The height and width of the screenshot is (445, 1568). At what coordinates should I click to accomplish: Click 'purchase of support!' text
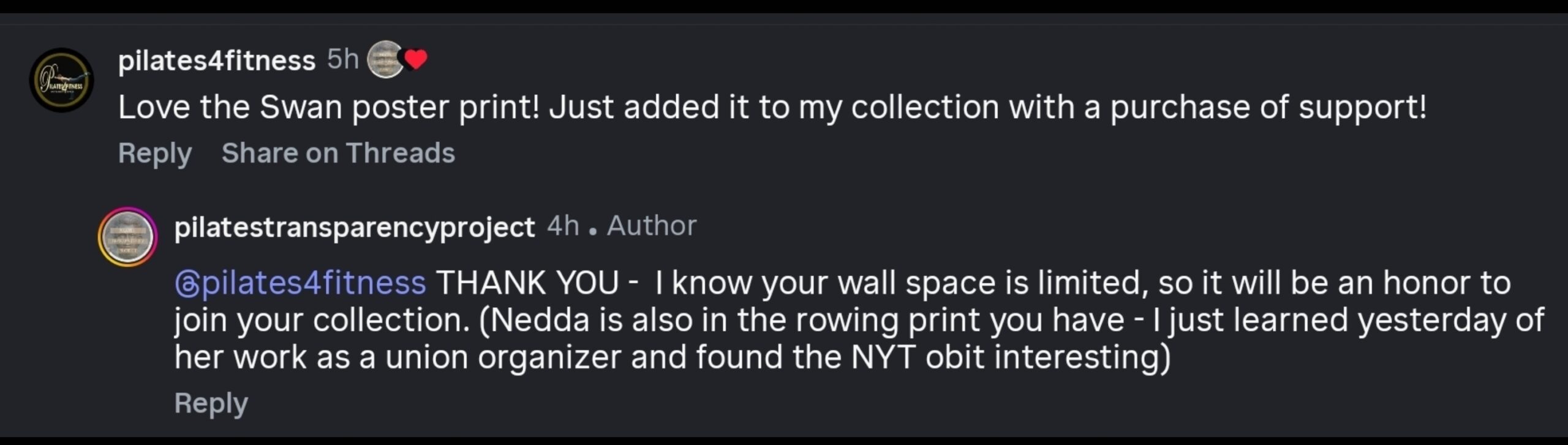(1268, 107)
